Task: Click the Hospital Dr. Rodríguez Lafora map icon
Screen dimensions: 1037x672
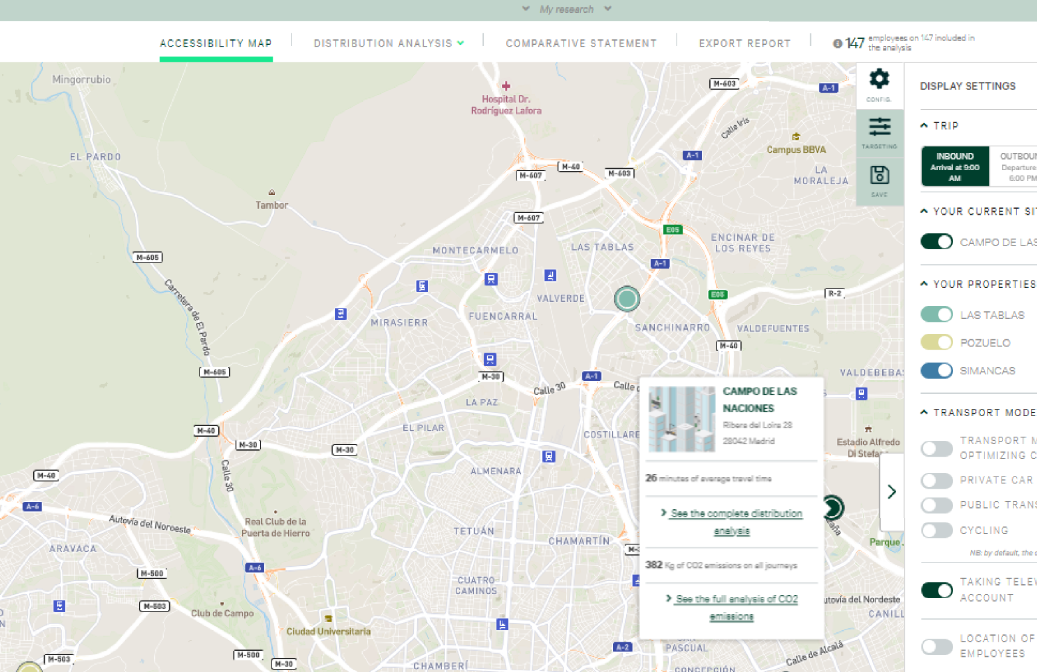Action: (x=506, y=87)
